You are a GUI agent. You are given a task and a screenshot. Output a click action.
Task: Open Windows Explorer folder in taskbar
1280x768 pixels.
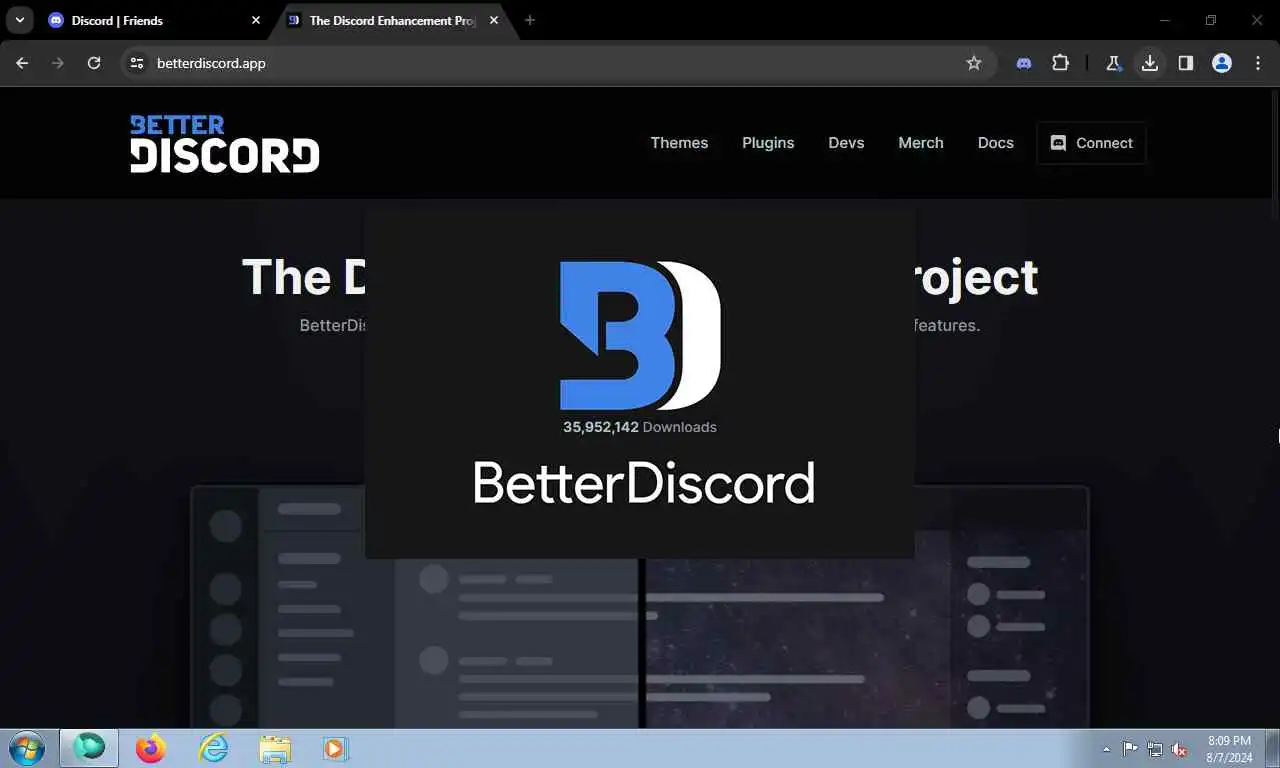pyautogui.click(x=275, y=748)
